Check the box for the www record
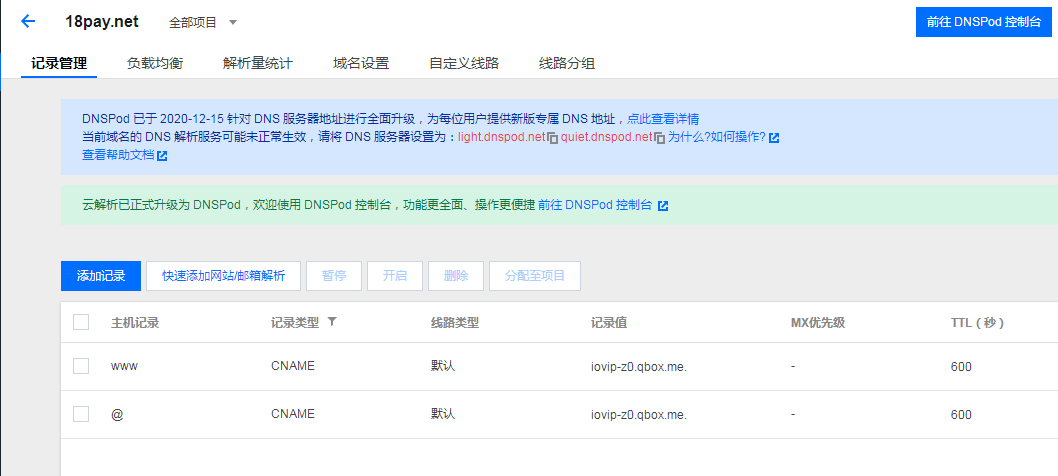1058x476 pixels. tap(81, 366)
